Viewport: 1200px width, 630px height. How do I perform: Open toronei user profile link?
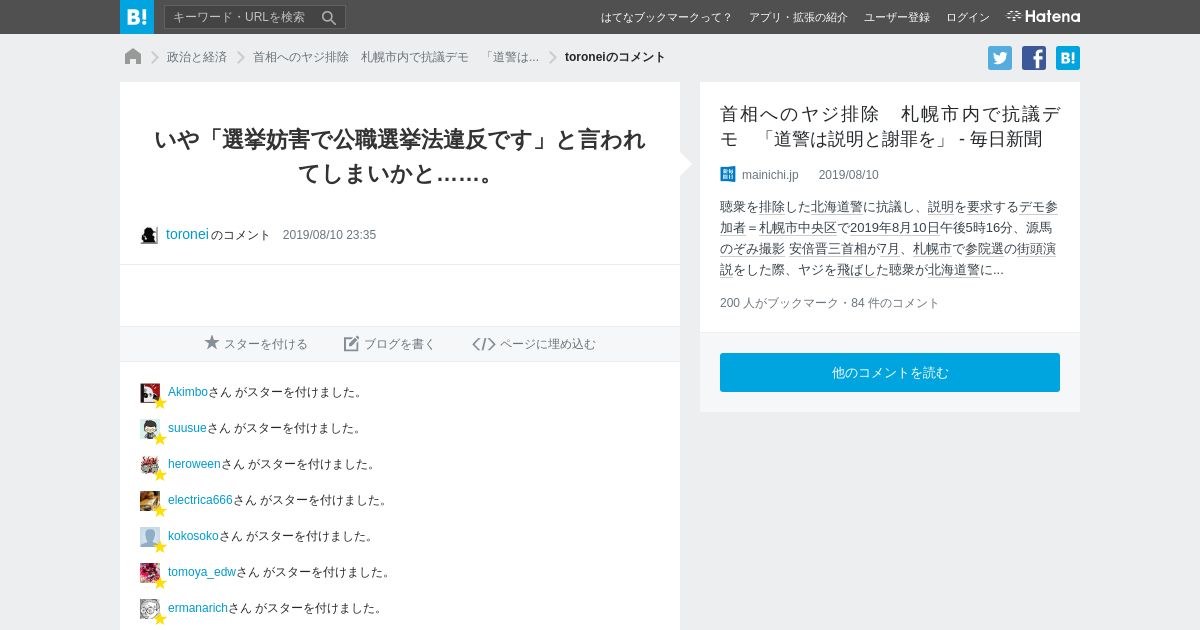click(x=187, y=234)
